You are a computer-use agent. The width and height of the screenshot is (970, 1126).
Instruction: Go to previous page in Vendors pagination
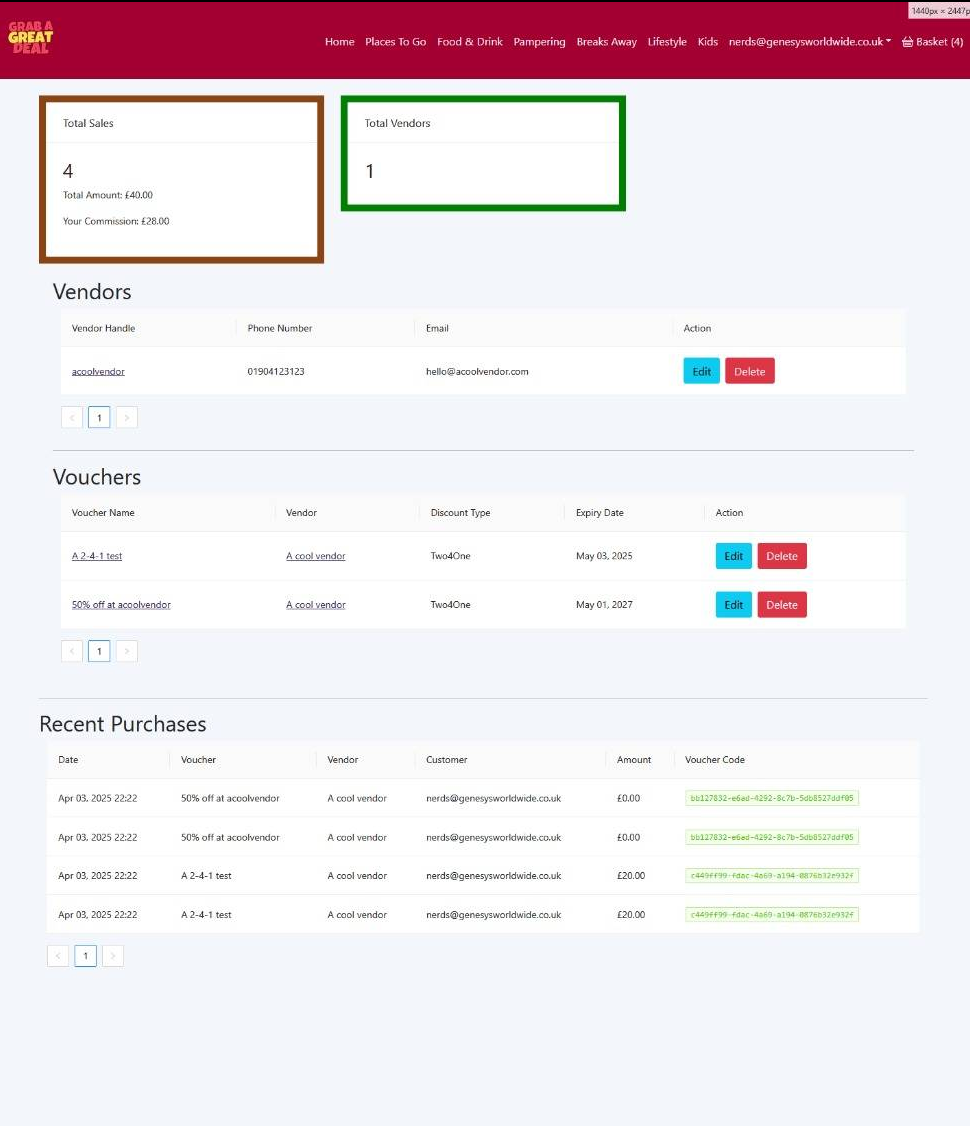72,417
